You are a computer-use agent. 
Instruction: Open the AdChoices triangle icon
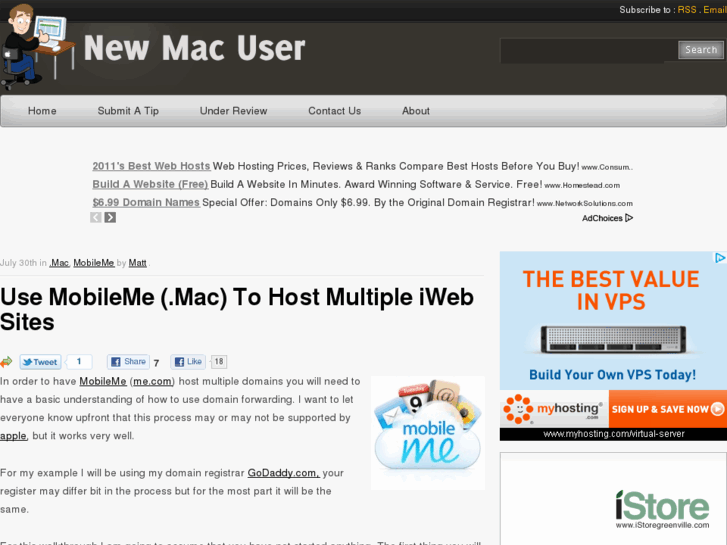(629, 218)
